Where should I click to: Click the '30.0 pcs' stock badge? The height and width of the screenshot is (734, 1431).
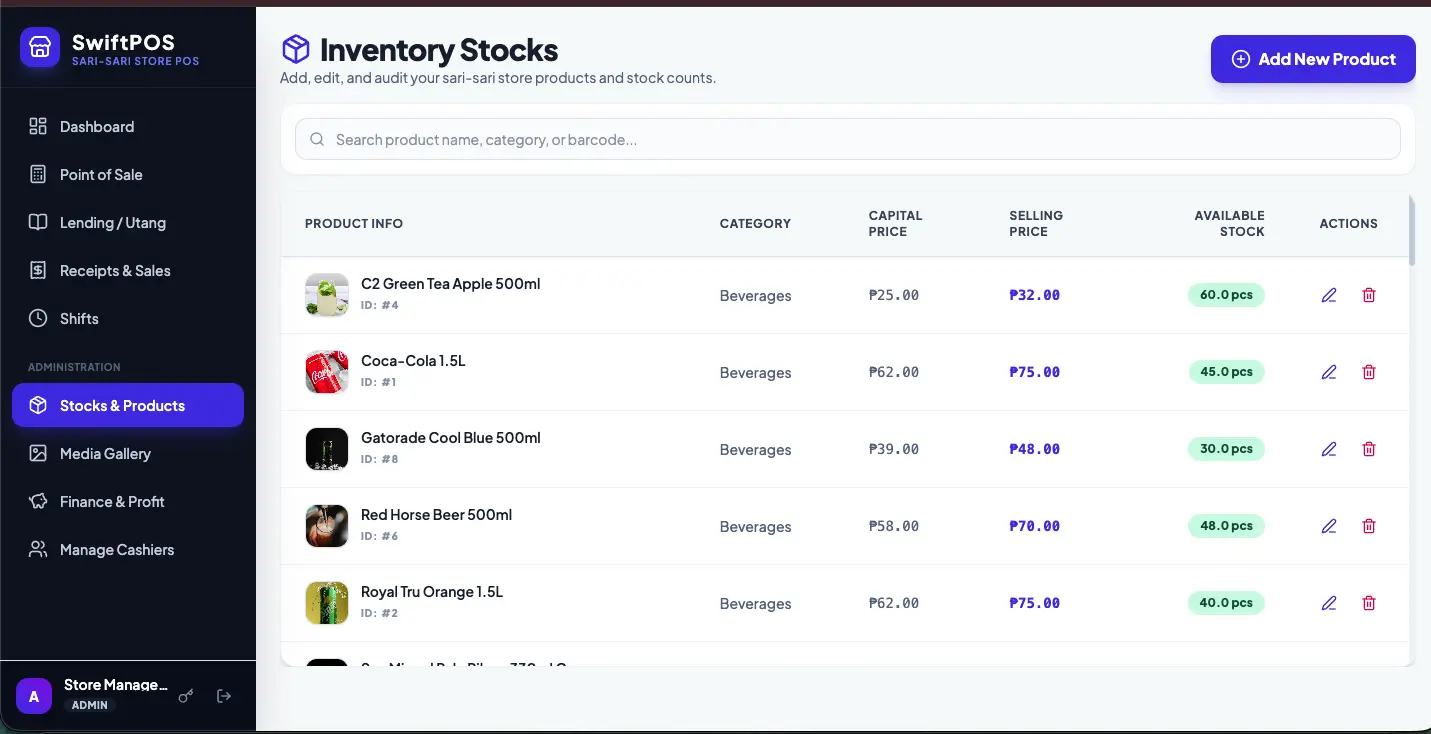coord(1226,449)
